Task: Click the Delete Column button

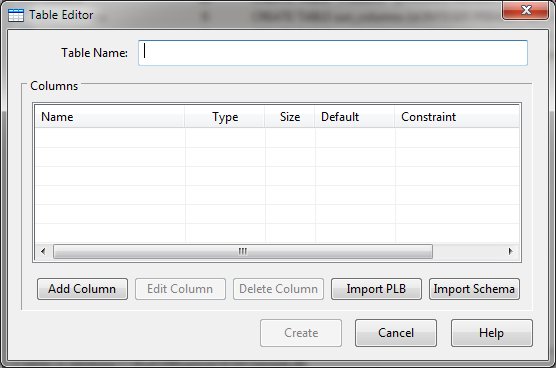Action: 278,289
